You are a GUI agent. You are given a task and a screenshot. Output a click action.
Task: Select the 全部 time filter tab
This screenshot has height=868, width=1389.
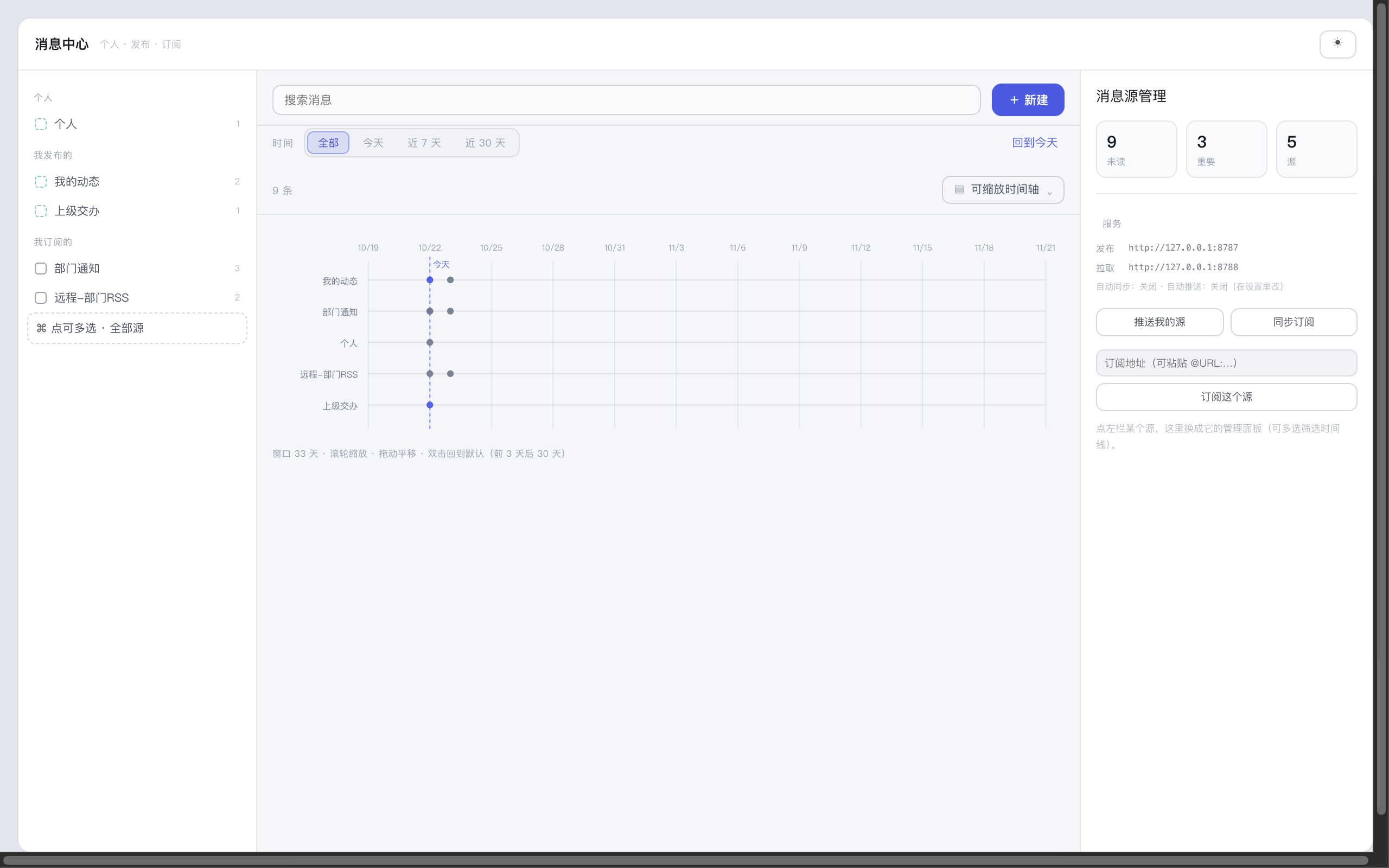(x=328, y=142)
